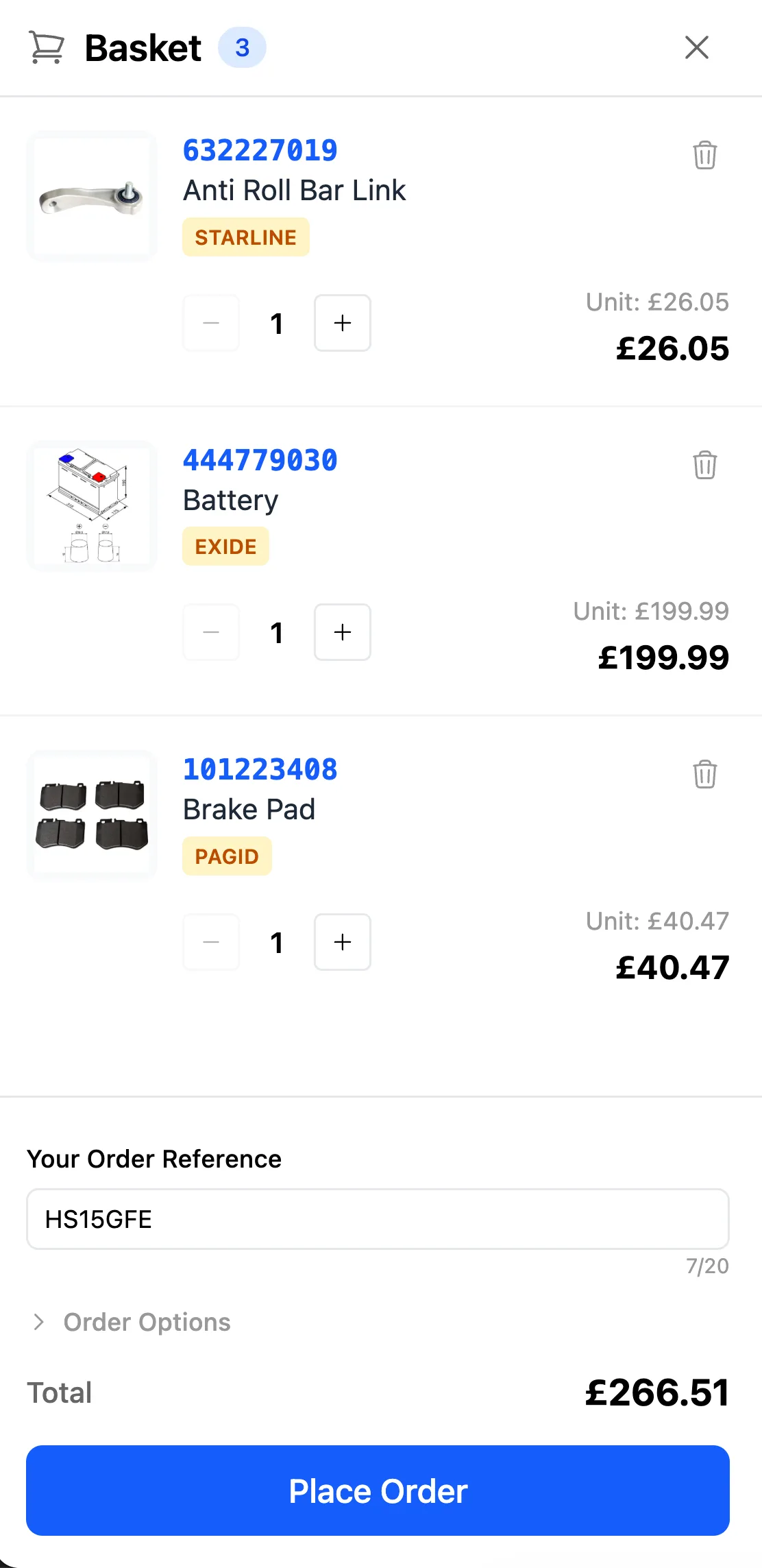
Task: Increase Battery quantity by one
Action: click(x=342, y=632)
